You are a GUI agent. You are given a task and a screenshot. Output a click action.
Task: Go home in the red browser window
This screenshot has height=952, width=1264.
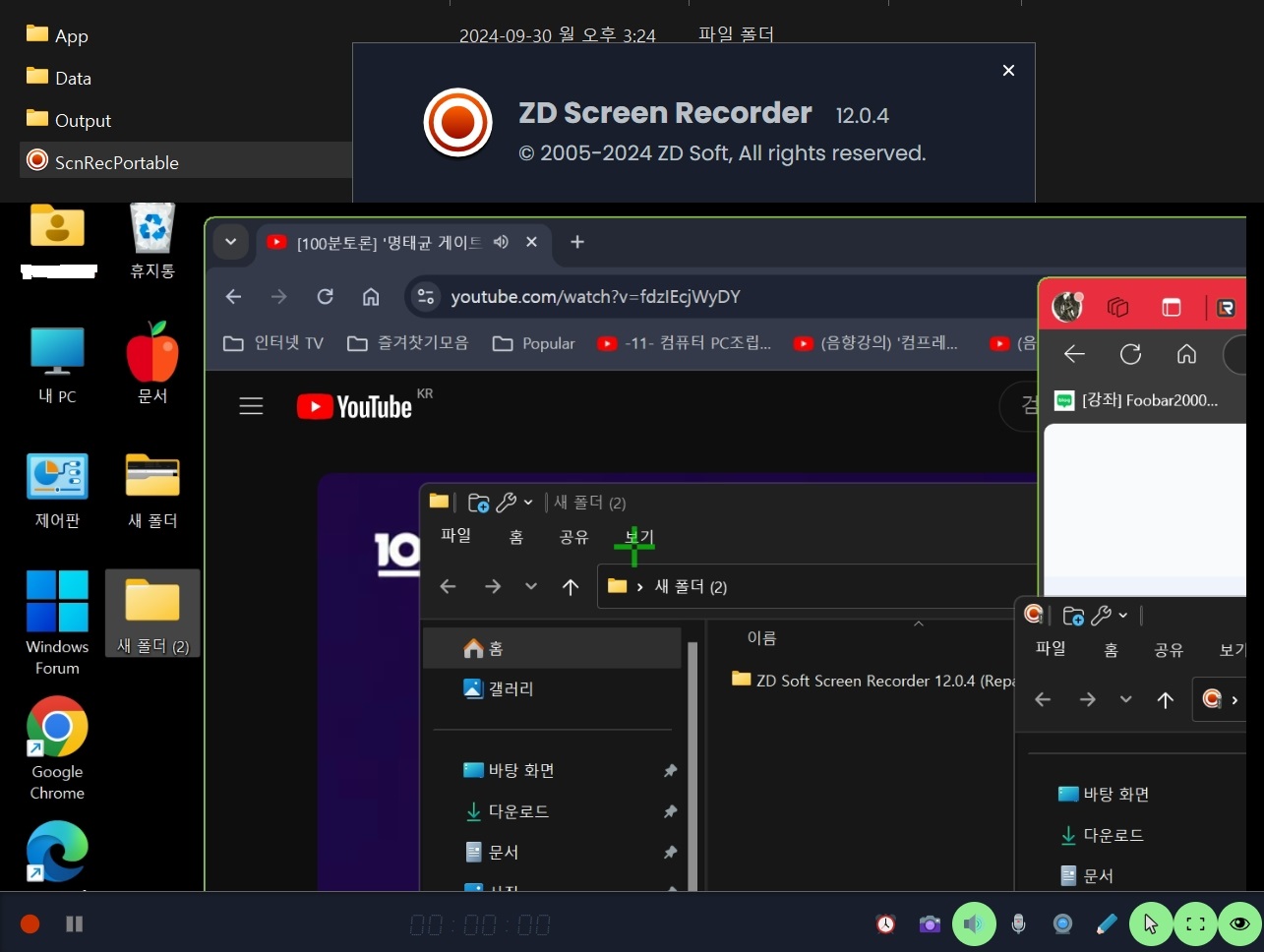1186,354
